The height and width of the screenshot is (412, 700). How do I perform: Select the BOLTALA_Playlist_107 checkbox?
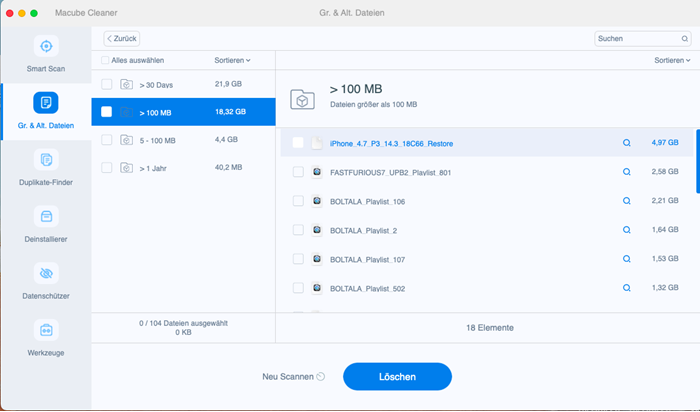298,259
